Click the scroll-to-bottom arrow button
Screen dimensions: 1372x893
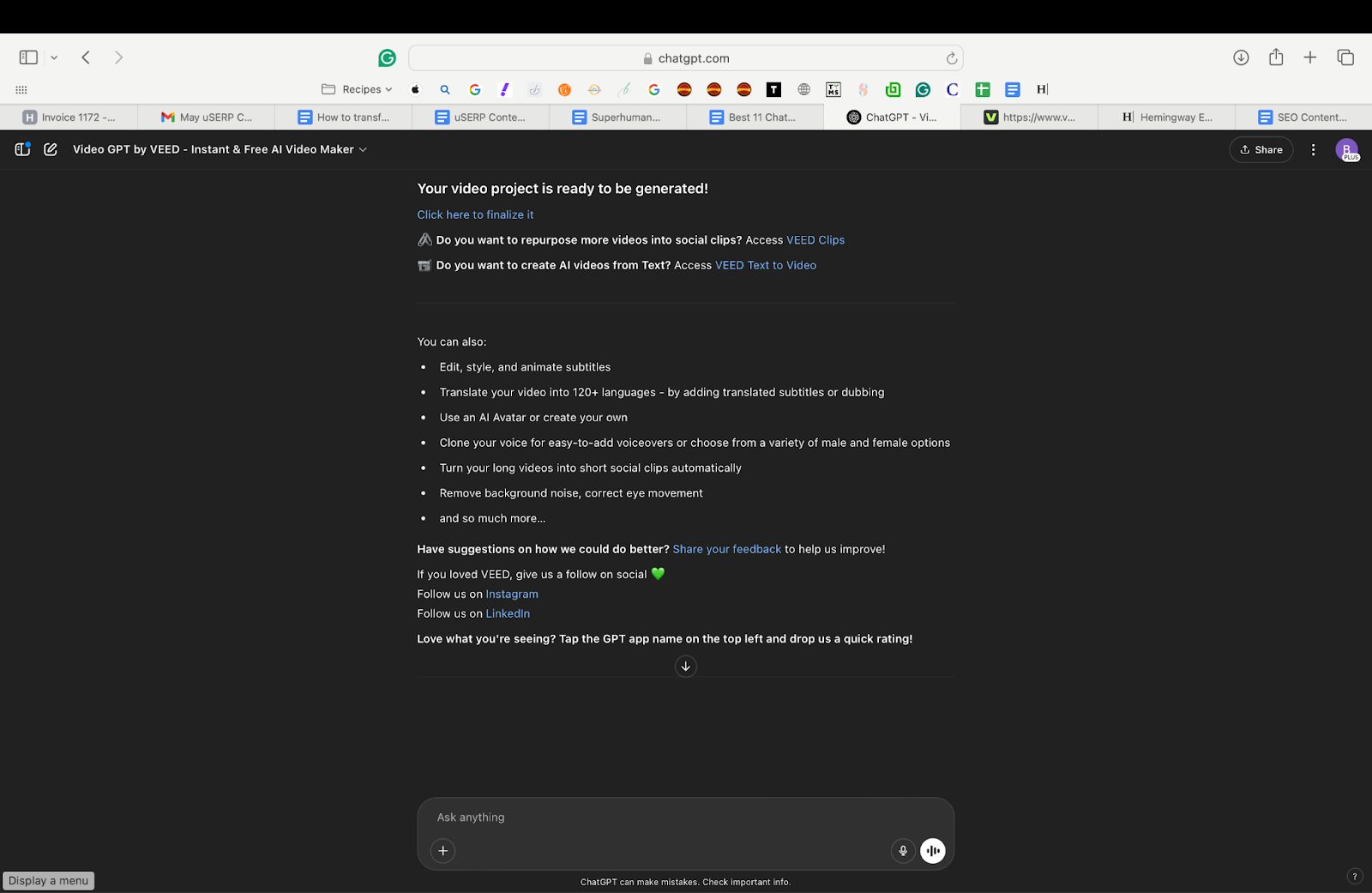[x=685, y=667]
